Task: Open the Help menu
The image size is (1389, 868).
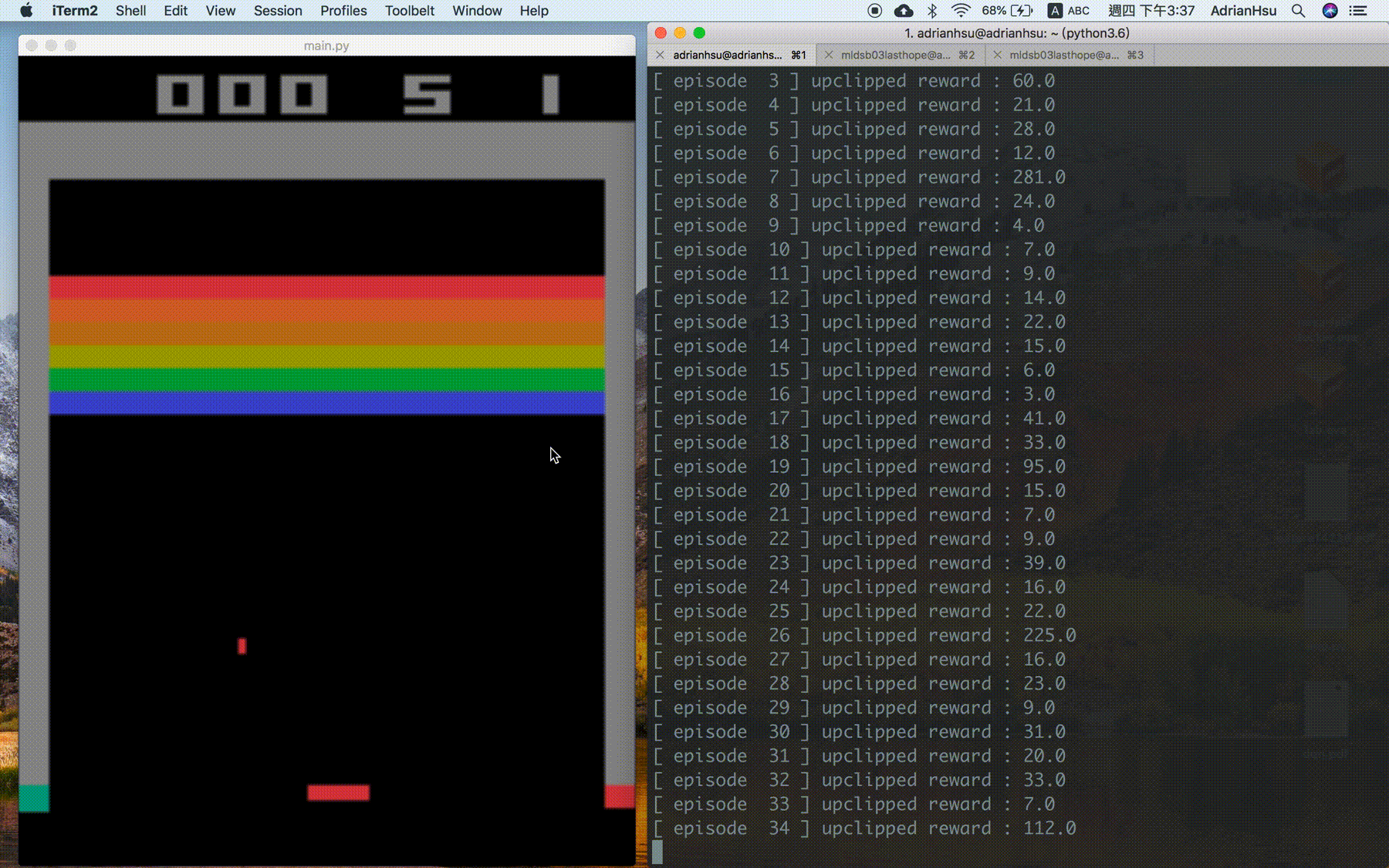Action: click(x=534, y=11)
